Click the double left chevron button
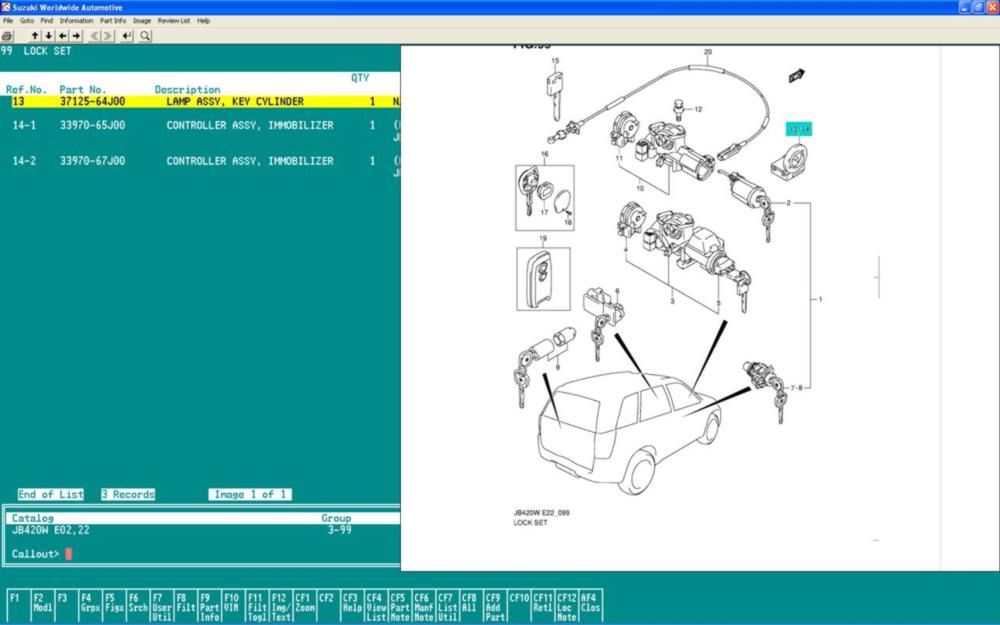The image size is (1000, 625). [94, 36]
